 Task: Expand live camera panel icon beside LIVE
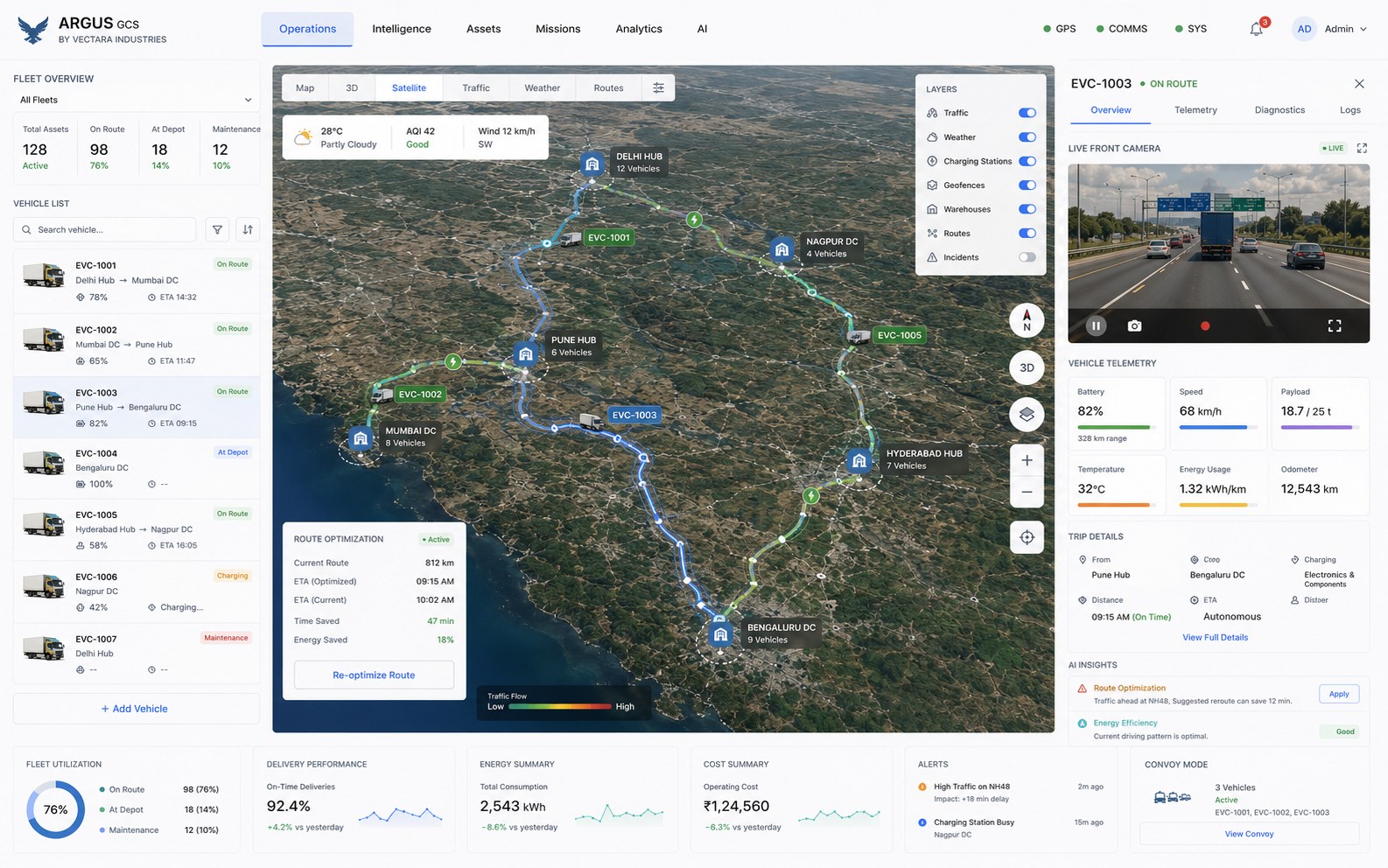coord(1362,148)
